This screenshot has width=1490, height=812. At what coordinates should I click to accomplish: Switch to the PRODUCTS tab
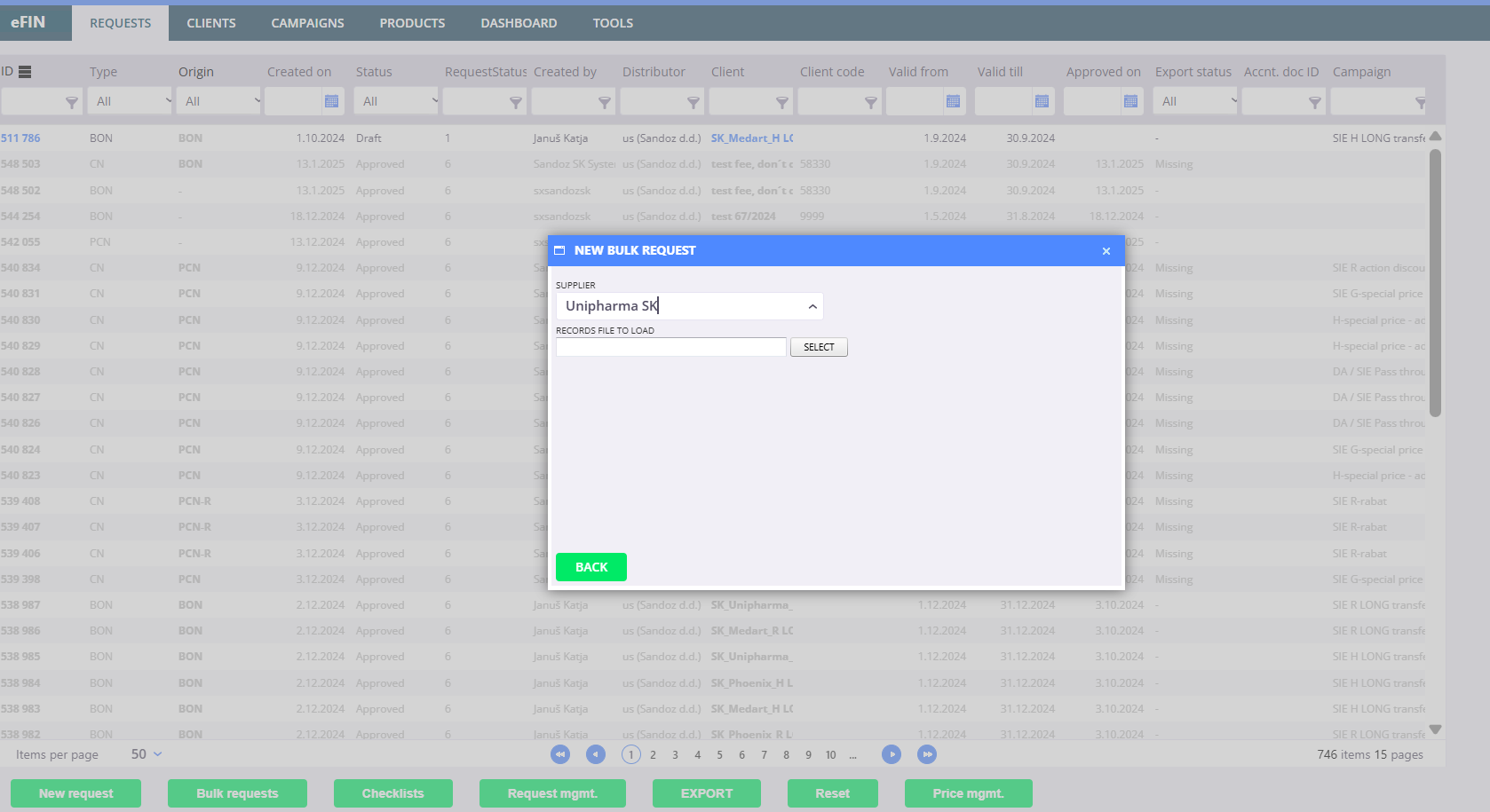pyautogui.click(x=413, y=23)
